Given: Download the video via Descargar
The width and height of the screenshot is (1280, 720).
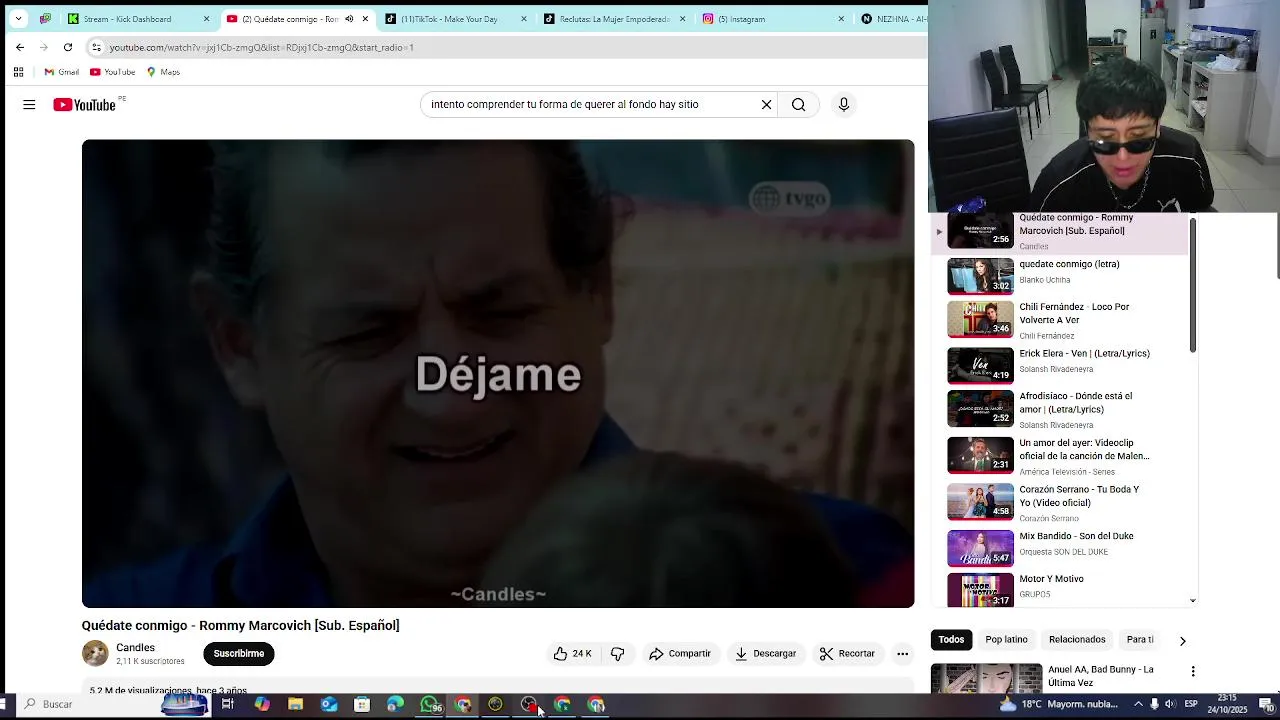Looking at the screenshot, I should pyautogui.click(x=765, y=654).
